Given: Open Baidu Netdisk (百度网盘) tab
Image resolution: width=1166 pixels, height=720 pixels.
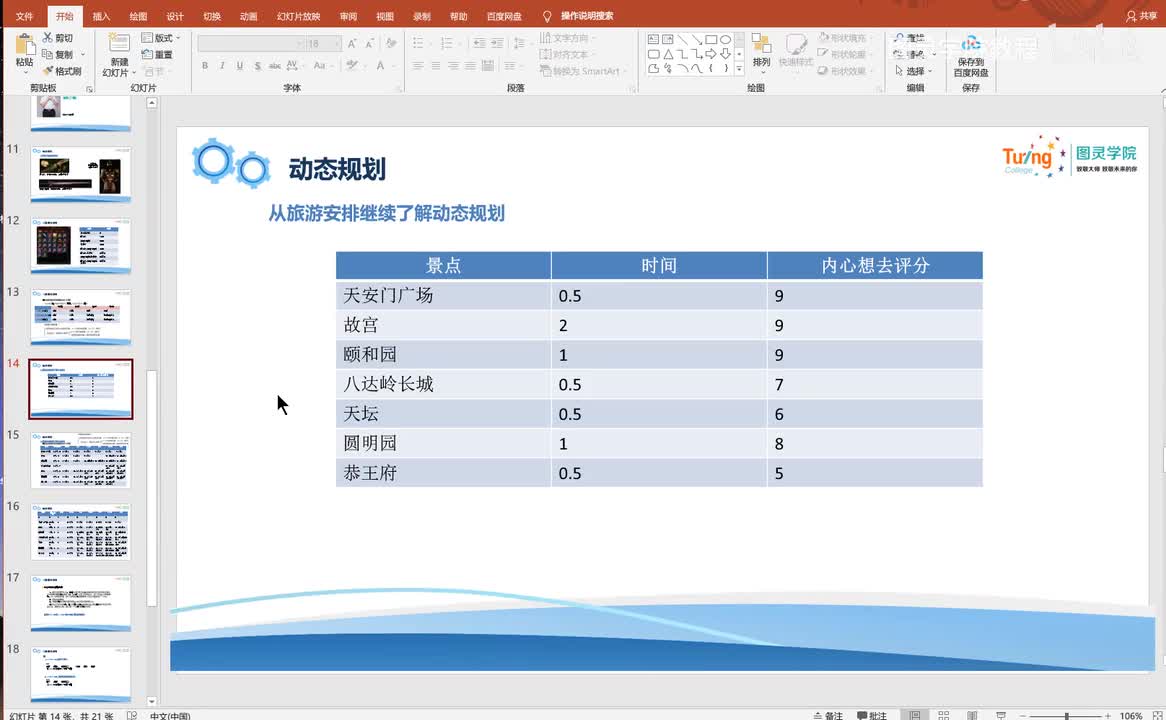Looking at the screenshot, I should [504, 16].
